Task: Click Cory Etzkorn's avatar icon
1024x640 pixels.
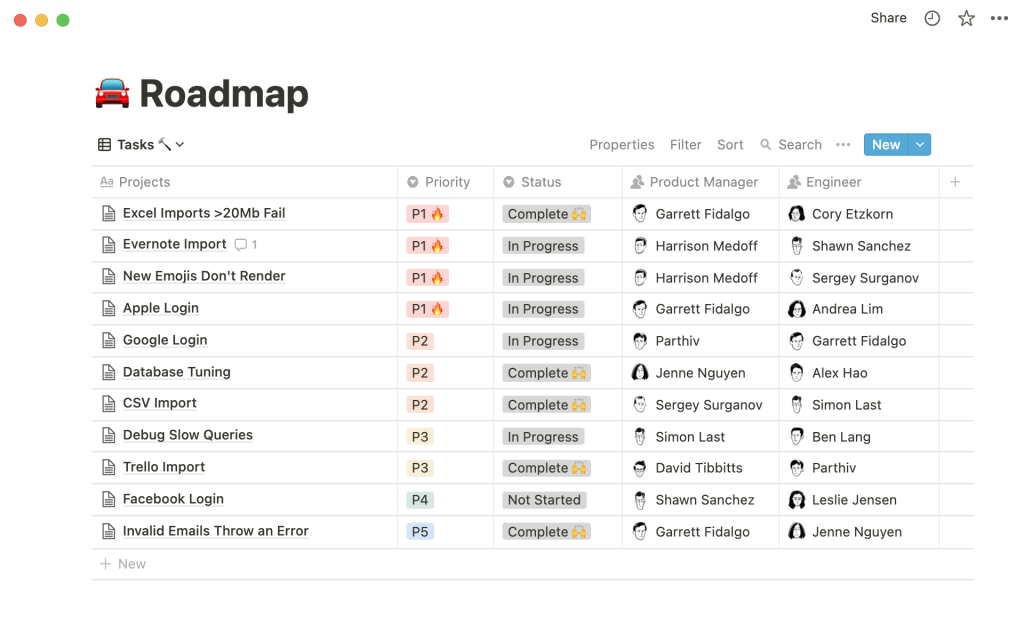Action: click(796, 214)
